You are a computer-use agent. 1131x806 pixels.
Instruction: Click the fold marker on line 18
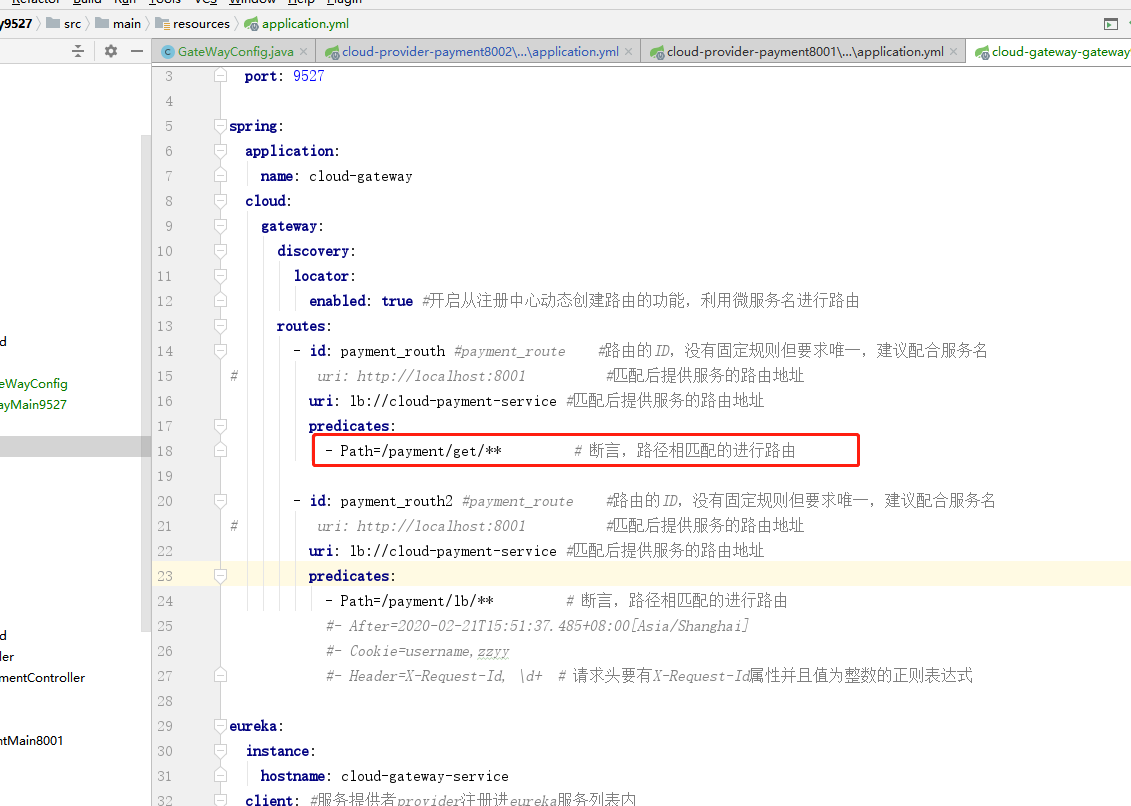click(x=221, y=451)
